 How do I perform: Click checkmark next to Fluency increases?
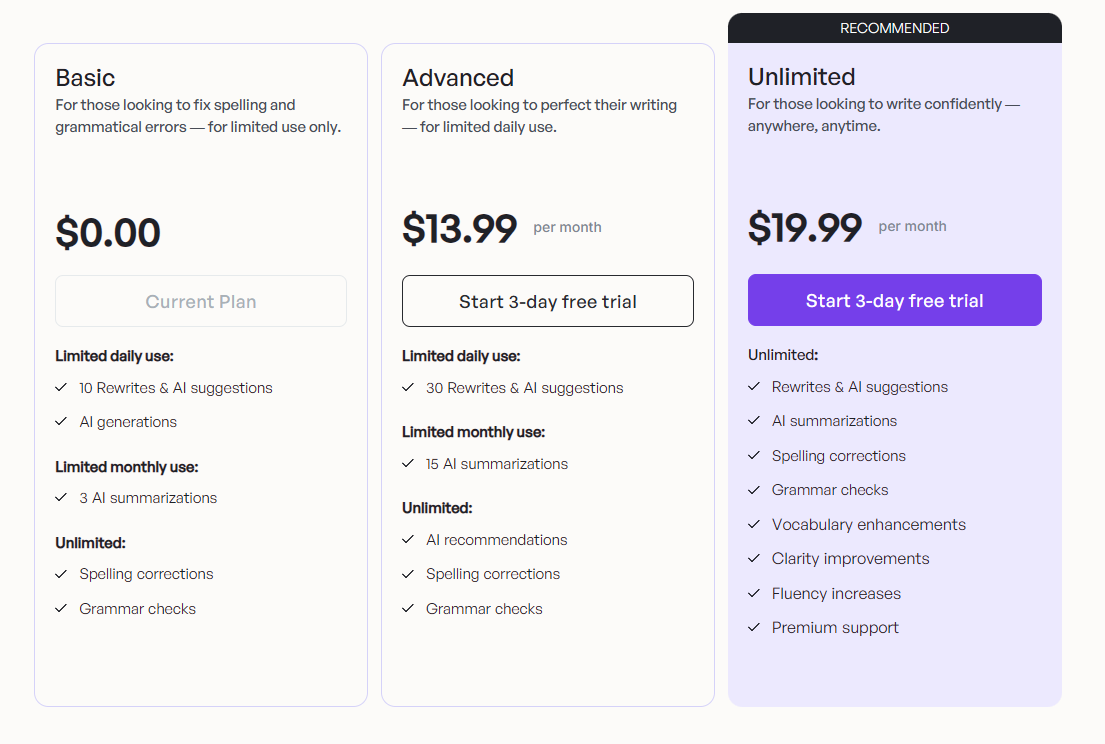754,593
